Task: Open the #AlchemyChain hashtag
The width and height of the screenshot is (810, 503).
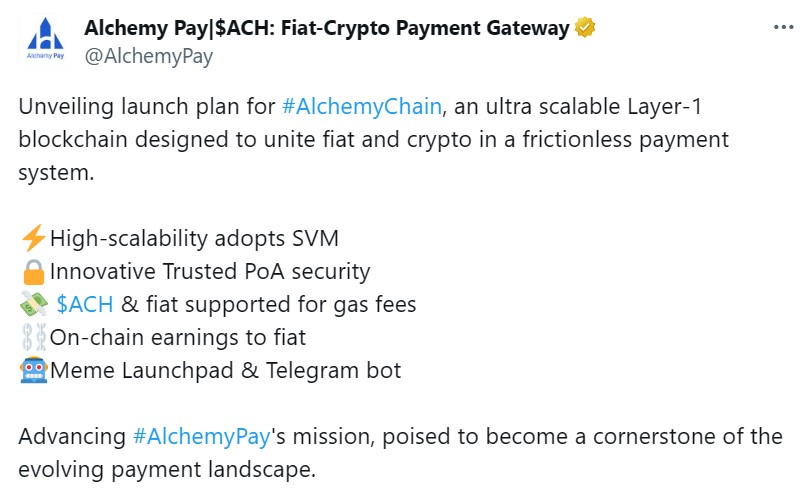Action: [x=362, y=106]
